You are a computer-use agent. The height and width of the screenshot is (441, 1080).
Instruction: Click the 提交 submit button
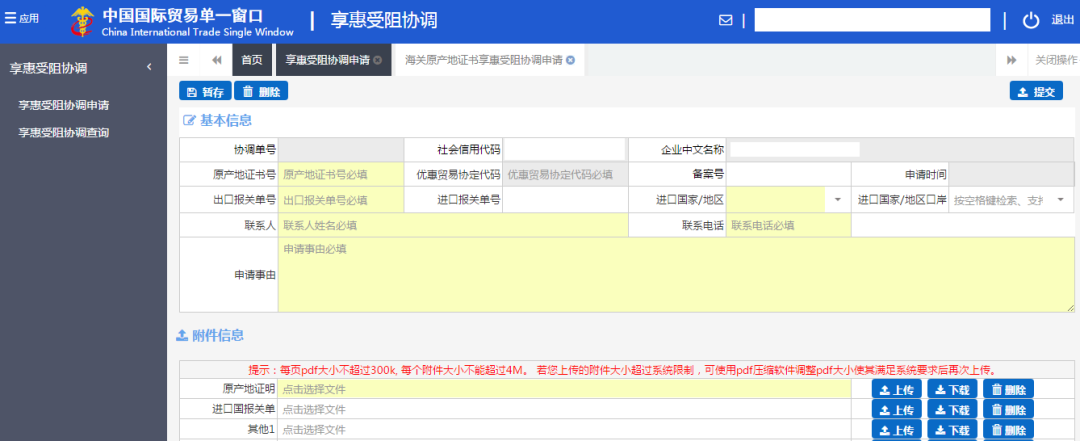click(1035, 91)
